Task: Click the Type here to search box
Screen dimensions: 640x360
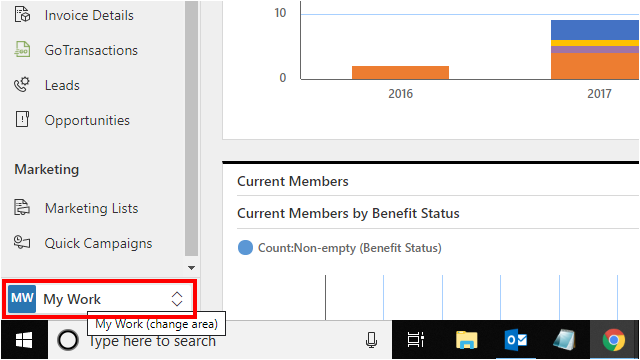Action: [152, 341]
